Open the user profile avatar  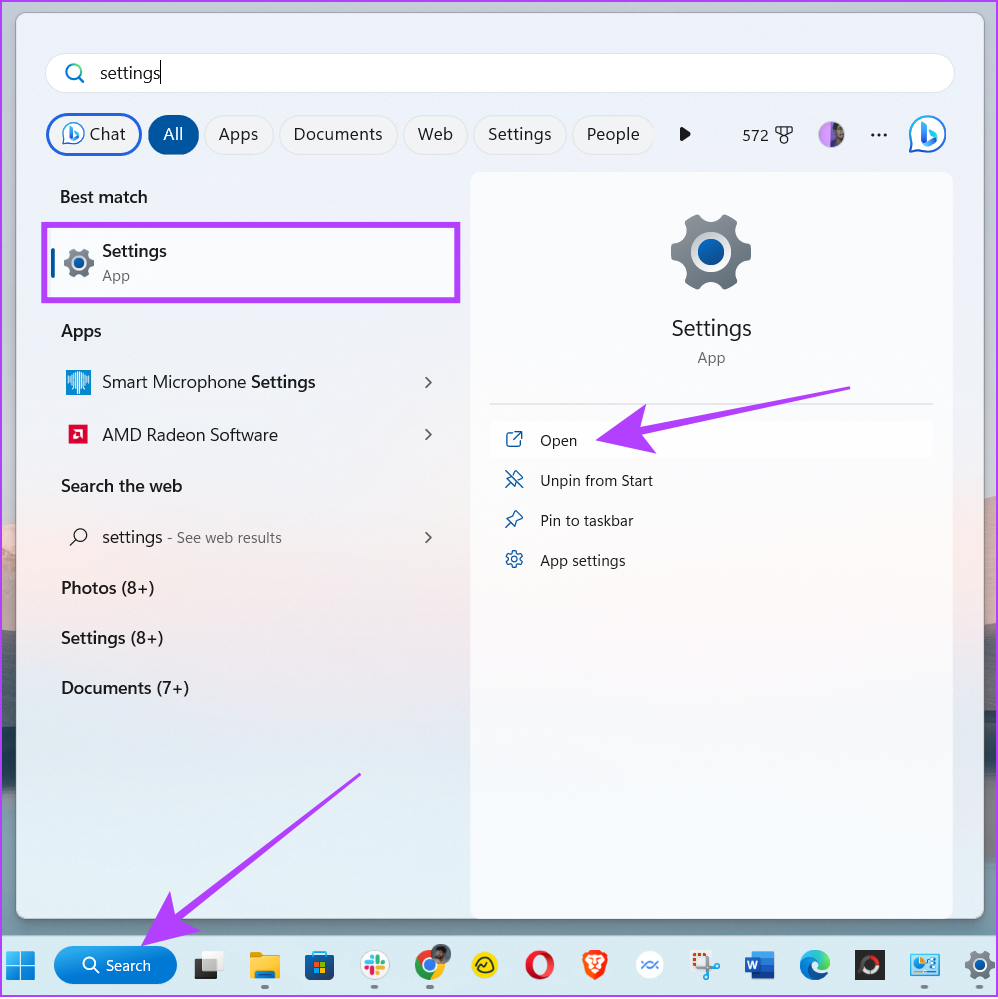coord(831,134)
